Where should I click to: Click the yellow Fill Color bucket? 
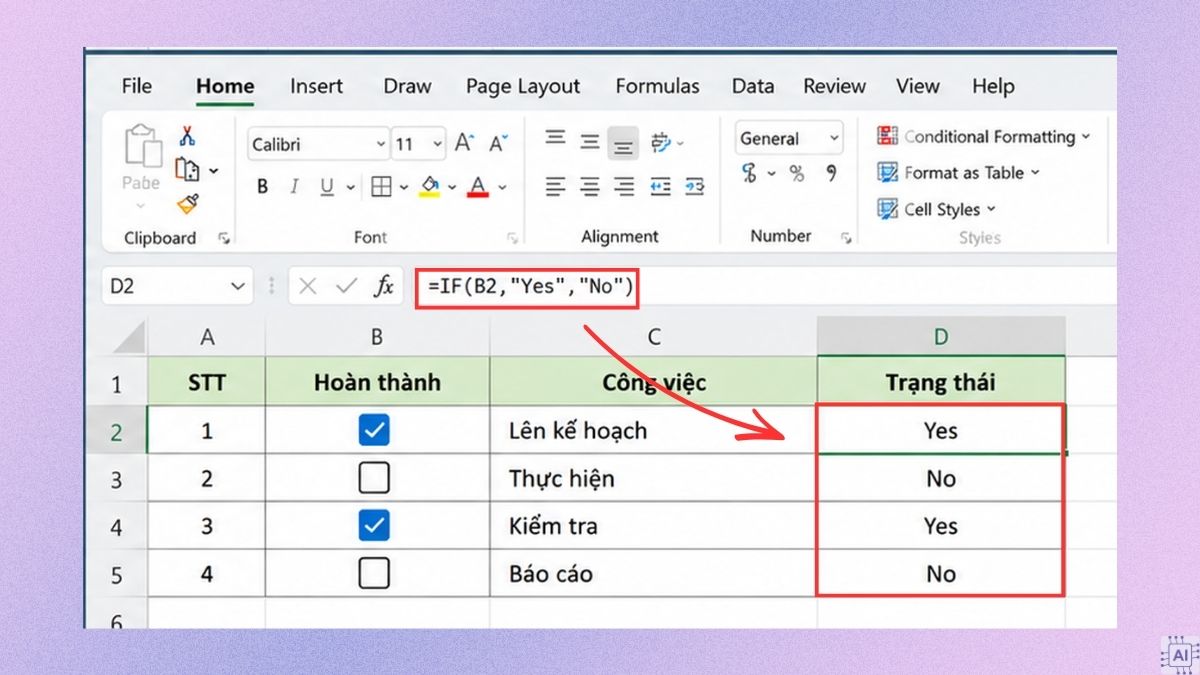coord(430,187)
